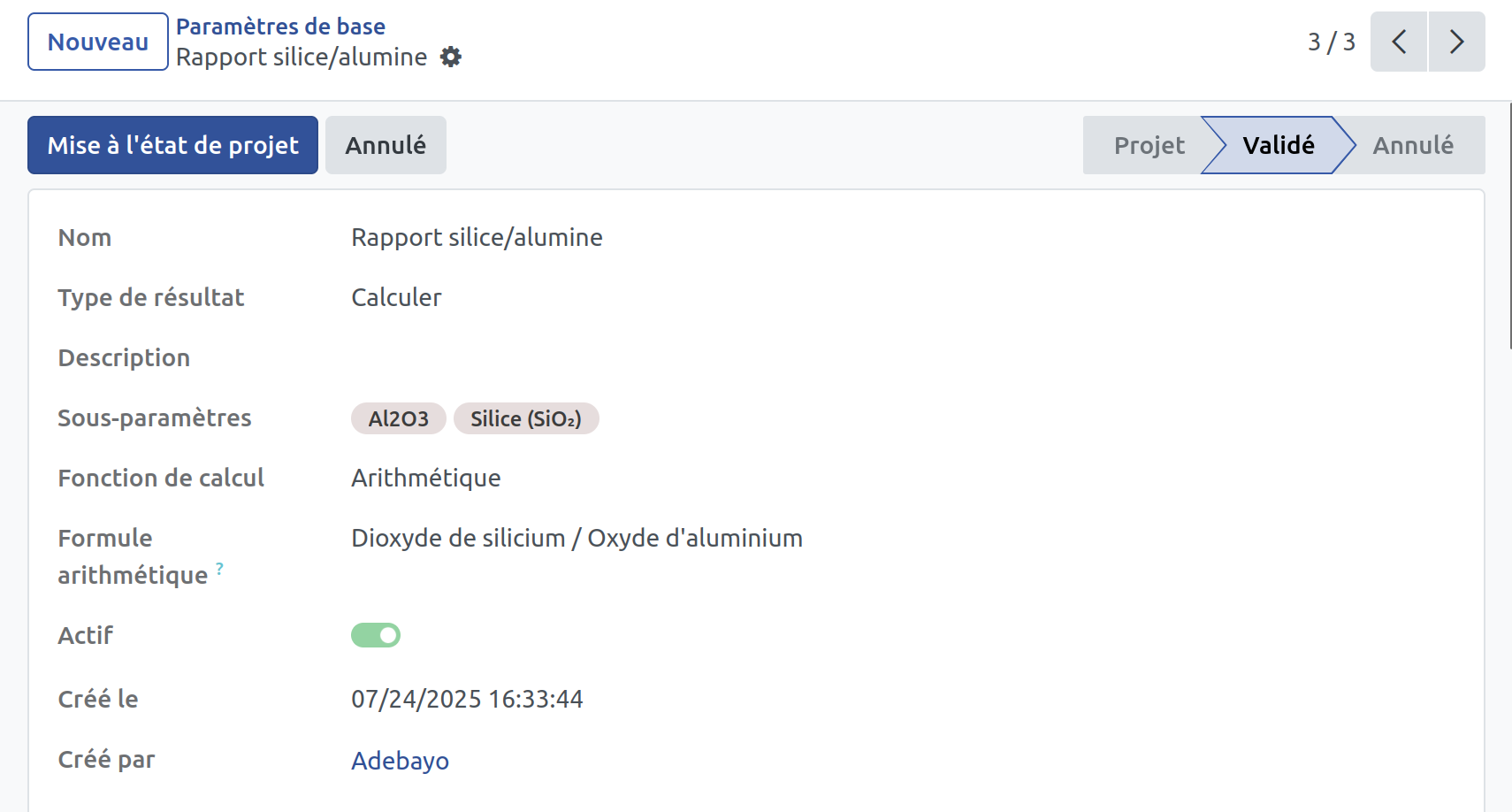Click the Fonction de calcul Arithmétique field

425,478
